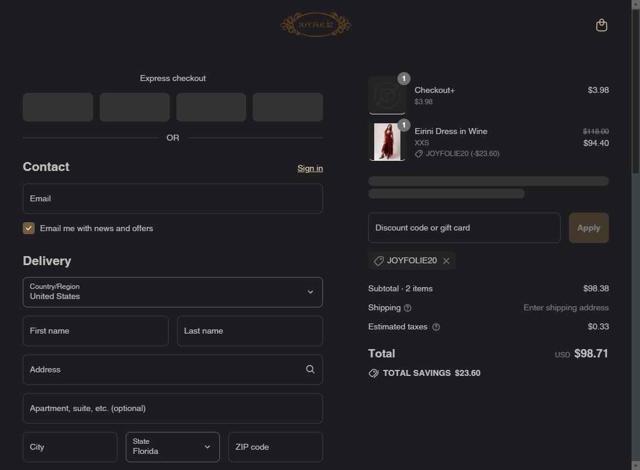Click the $94.40 dress price
This screenshot has height=470, width=640.
(x=596, y=143)
